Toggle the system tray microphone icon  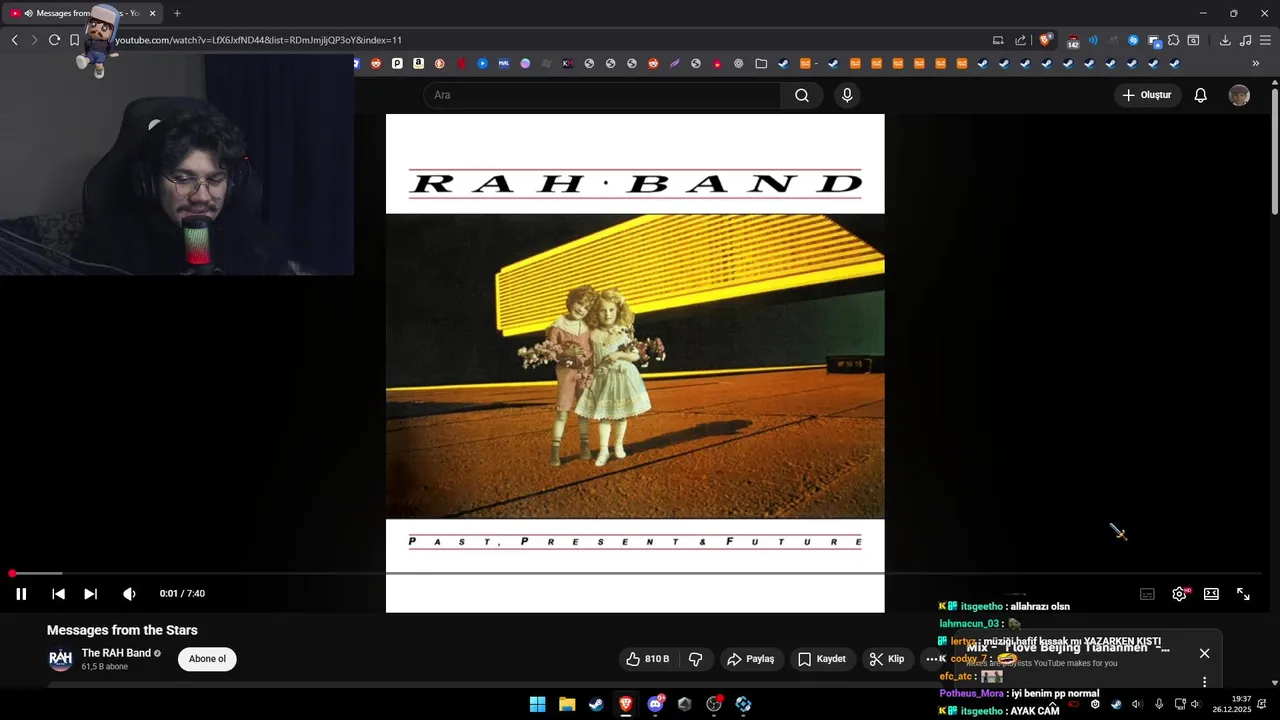coord(1158,704)
